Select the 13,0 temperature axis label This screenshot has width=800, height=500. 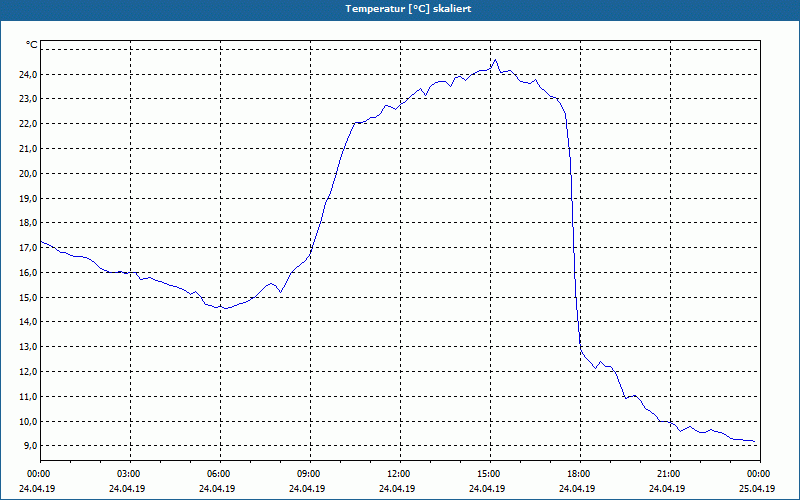(28, 346)
